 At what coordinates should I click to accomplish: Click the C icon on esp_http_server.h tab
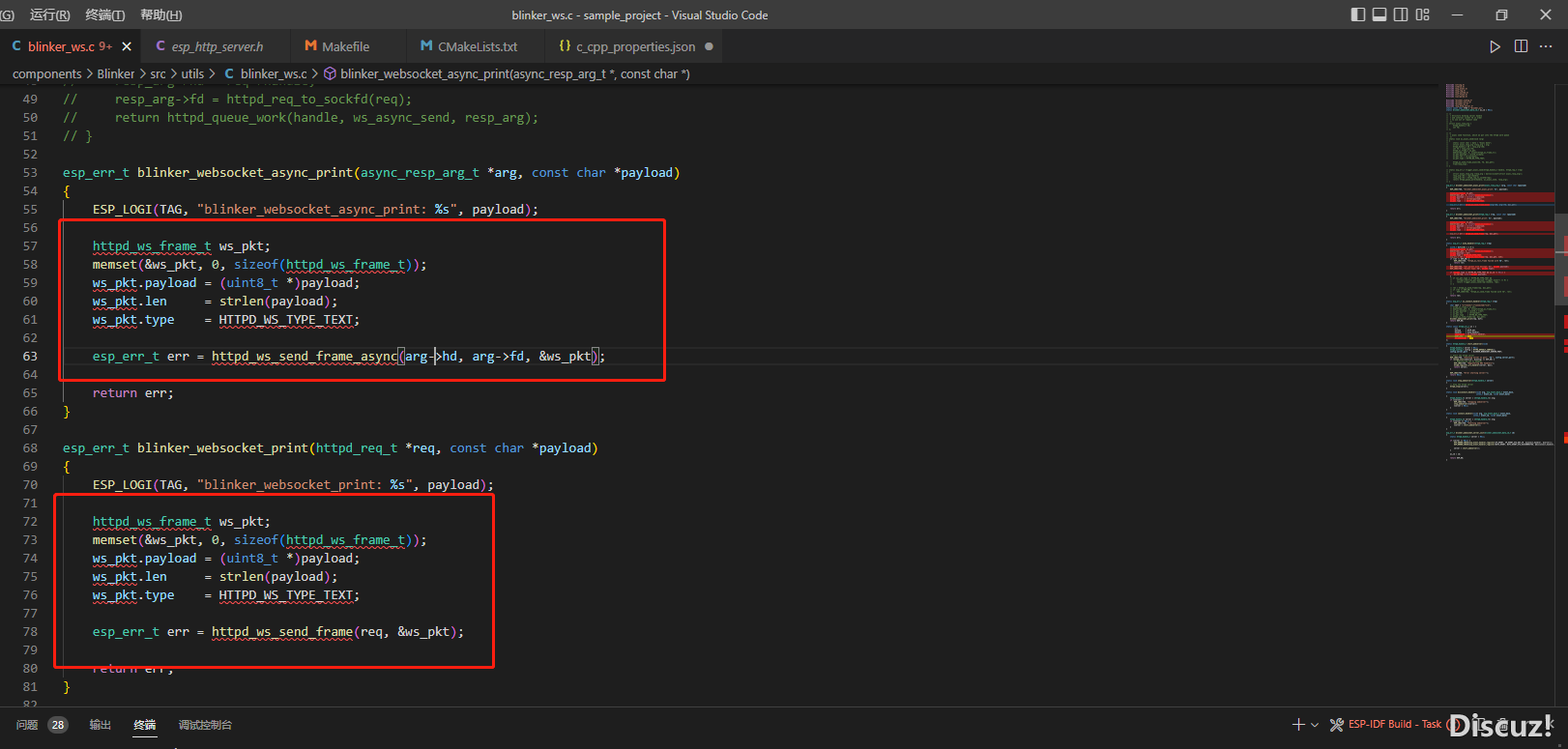point(160,46)
